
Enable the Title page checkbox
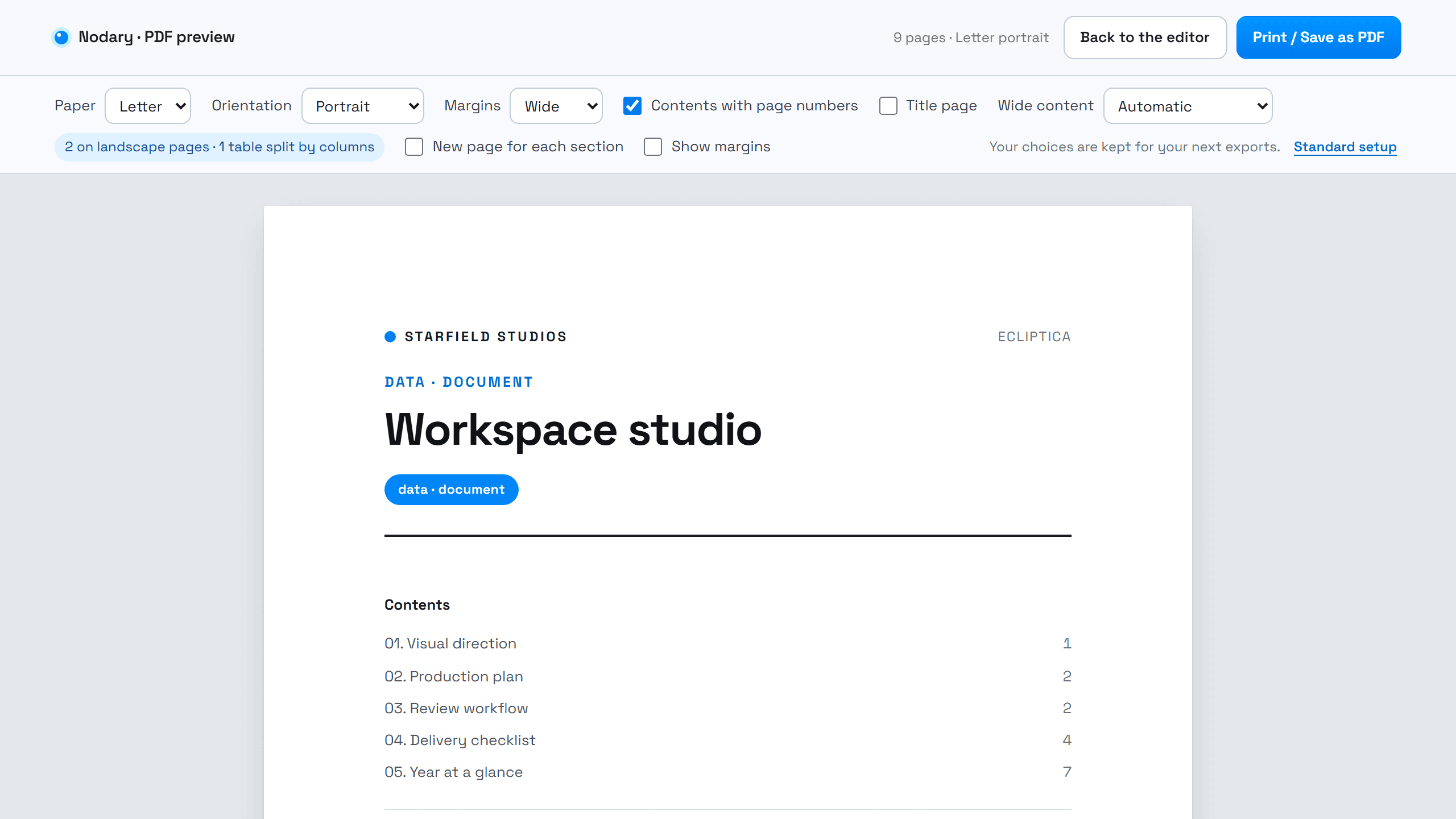(888, 106)
